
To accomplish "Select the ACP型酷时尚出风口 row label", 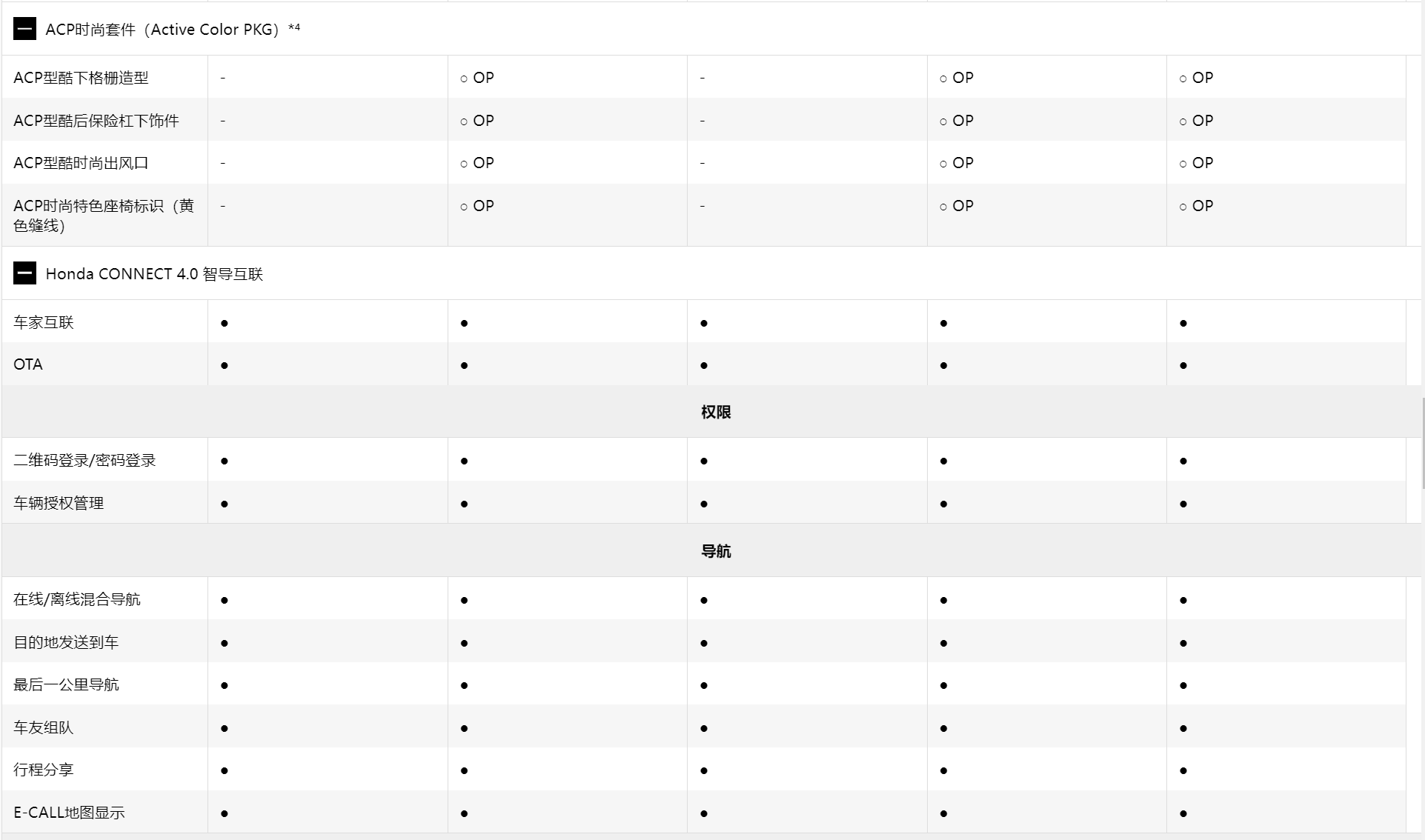I will click(81, 163).
